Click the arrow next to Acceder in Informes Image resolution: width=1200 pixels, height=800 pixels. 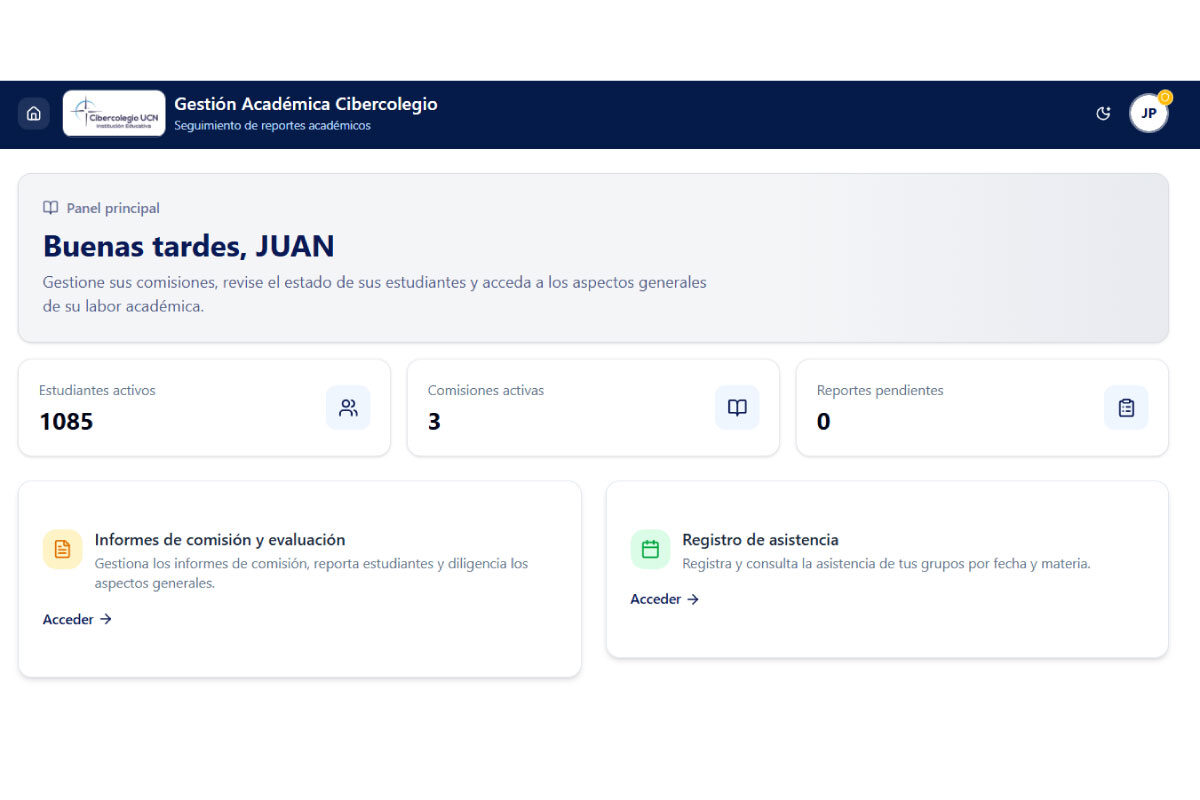point(105,619)
